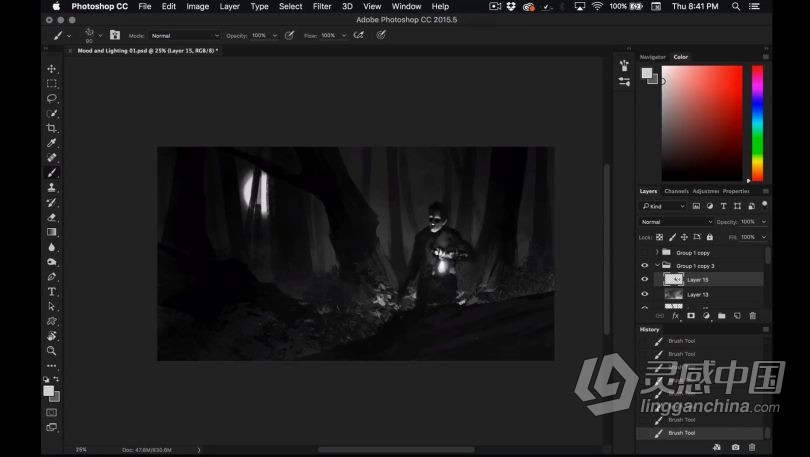Select the Move tool
Screen dimensions: 810x457
[52, 69]
